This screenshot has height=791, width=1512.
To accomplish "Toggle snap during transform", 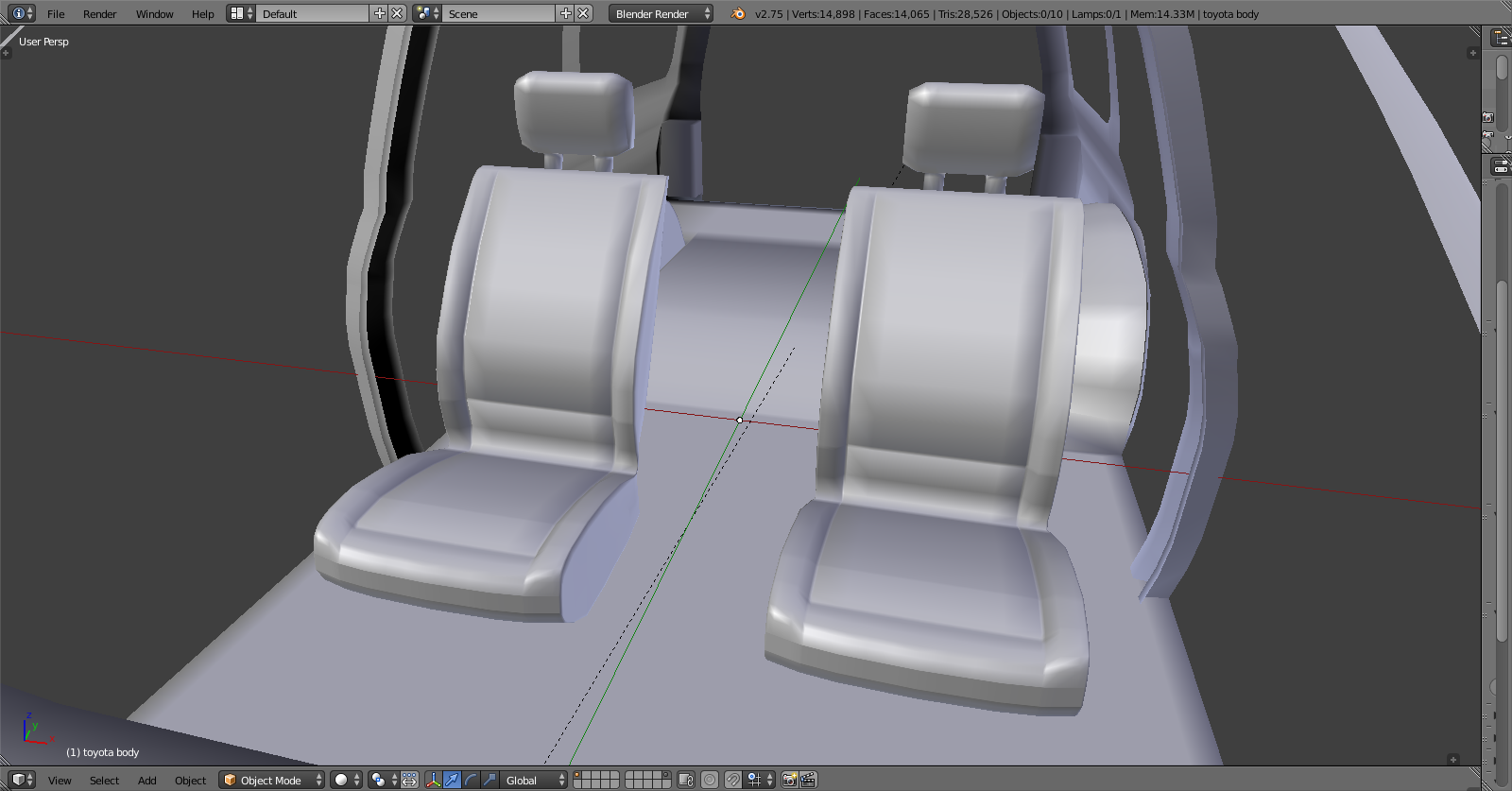I will 732,780.
